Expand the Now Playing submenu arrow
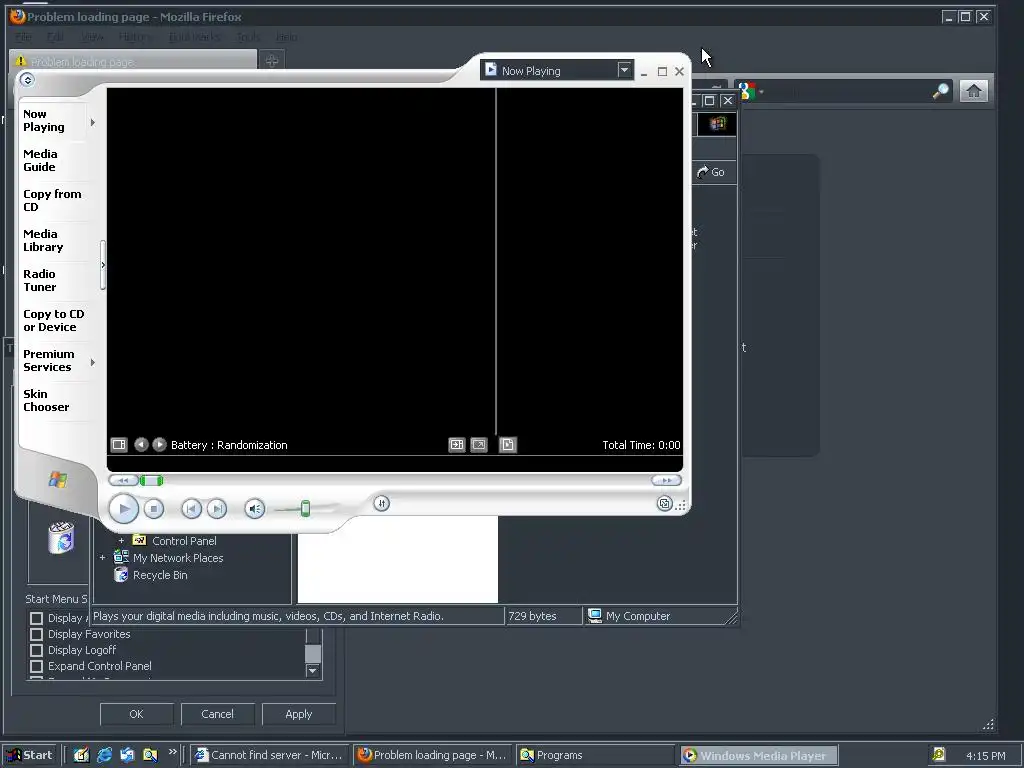1024x768 pixels. coord(93,122)
